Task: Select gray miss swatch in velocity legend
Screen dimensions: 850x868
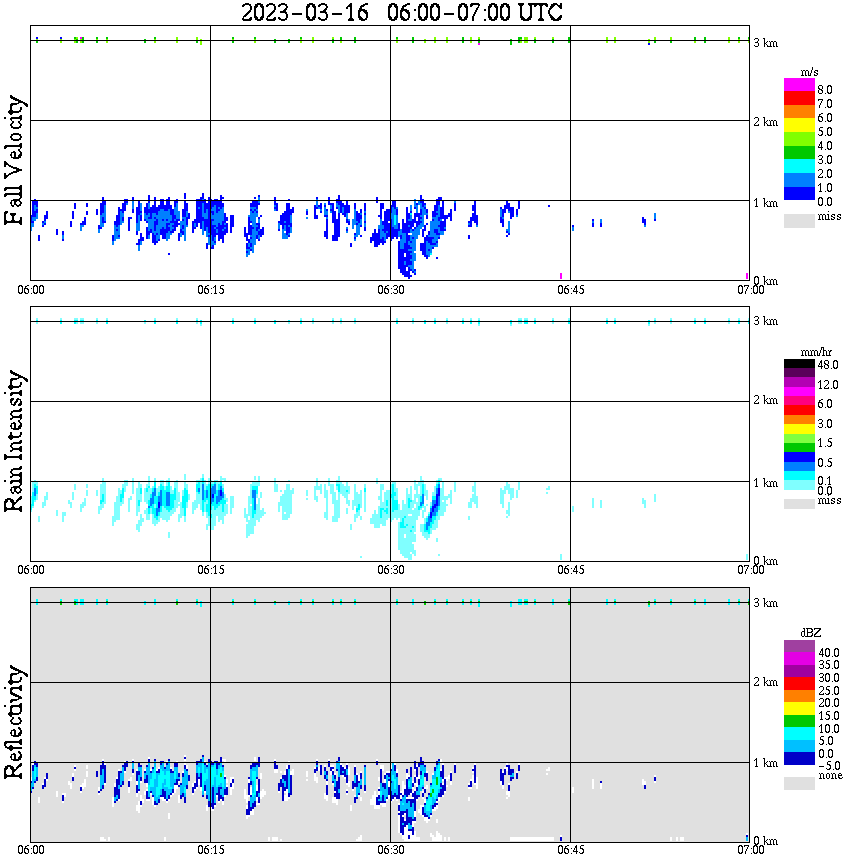Action: (799, 220)
